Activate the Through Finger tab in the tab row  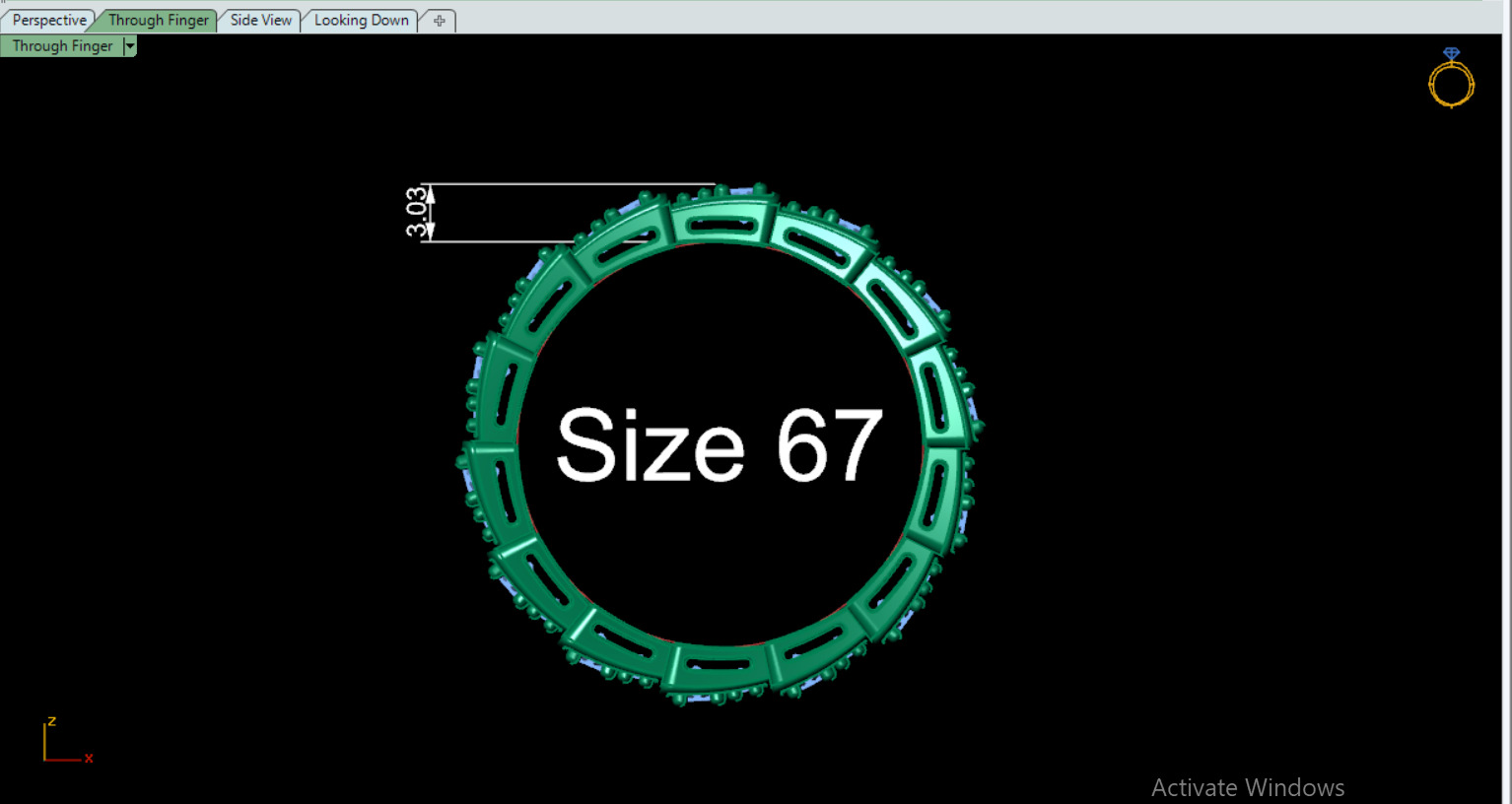158,20
